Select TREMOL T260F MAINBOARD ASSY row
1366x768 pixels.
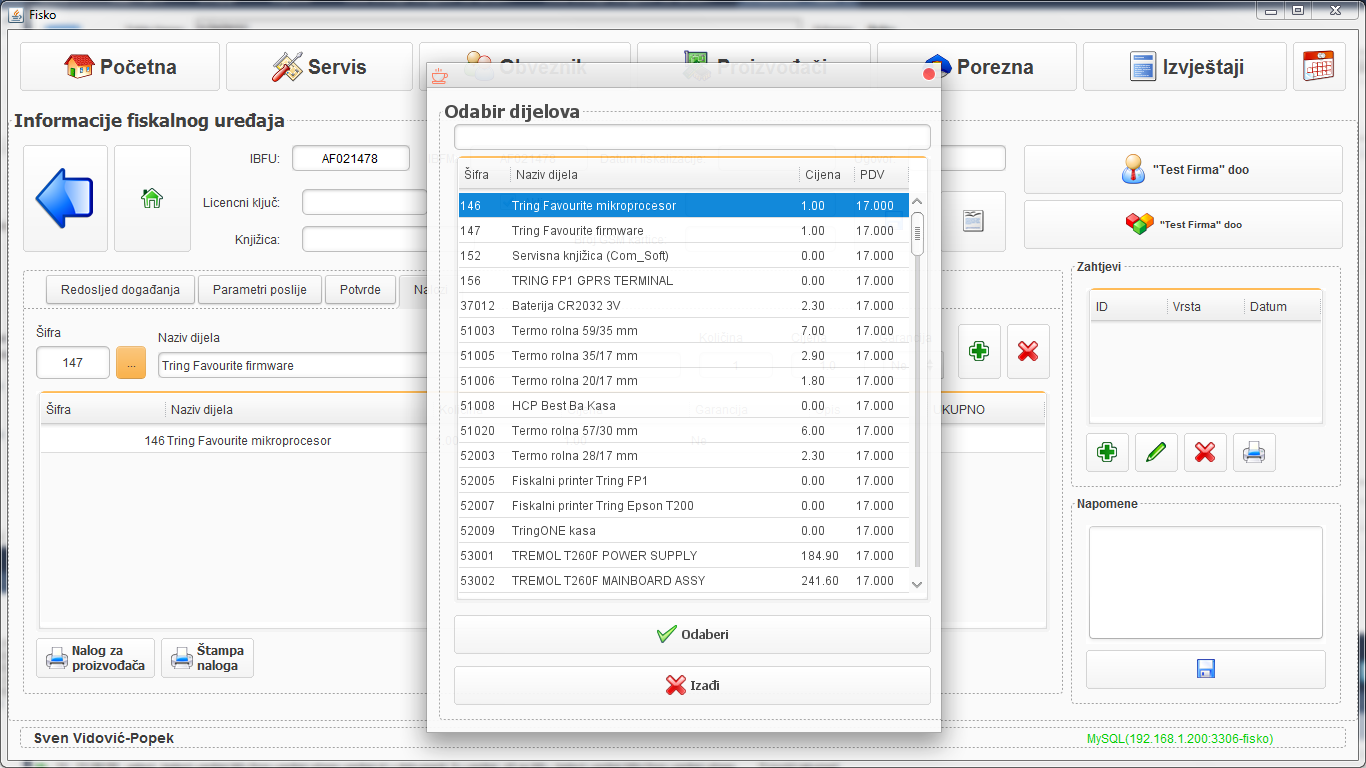[683, 580]
